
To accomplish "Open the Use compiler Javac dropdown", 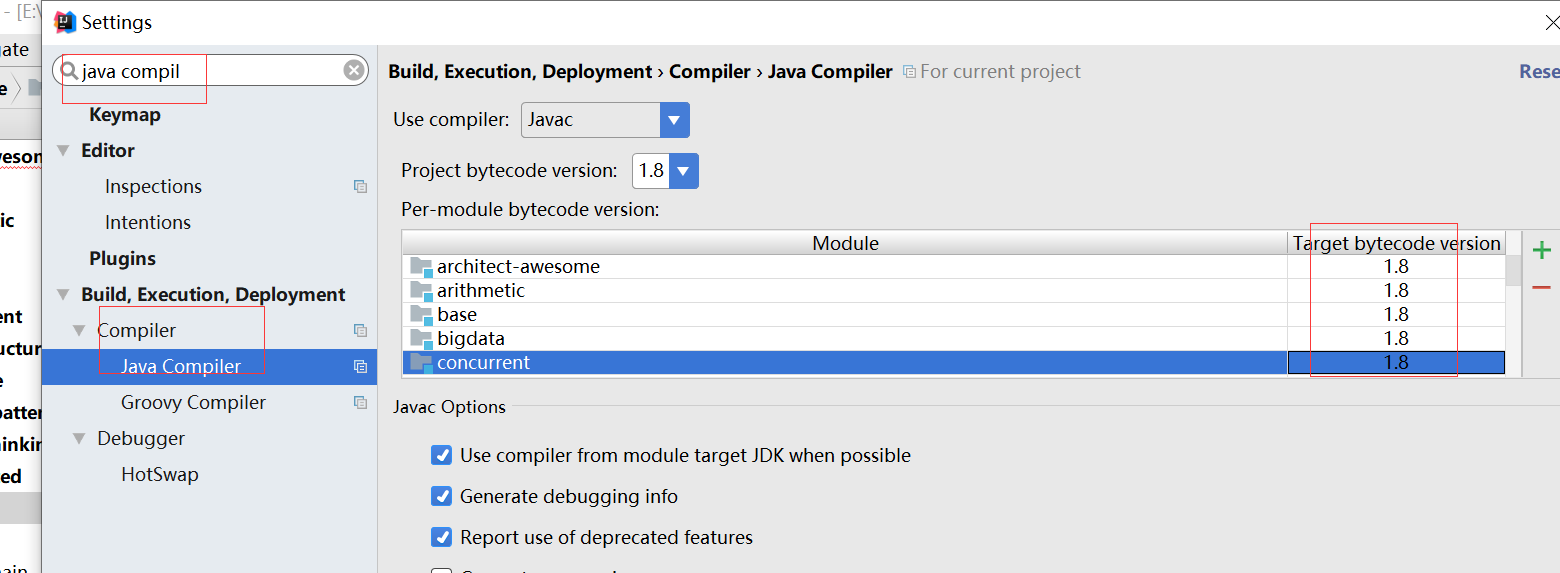I will click(x=675, y=120).
